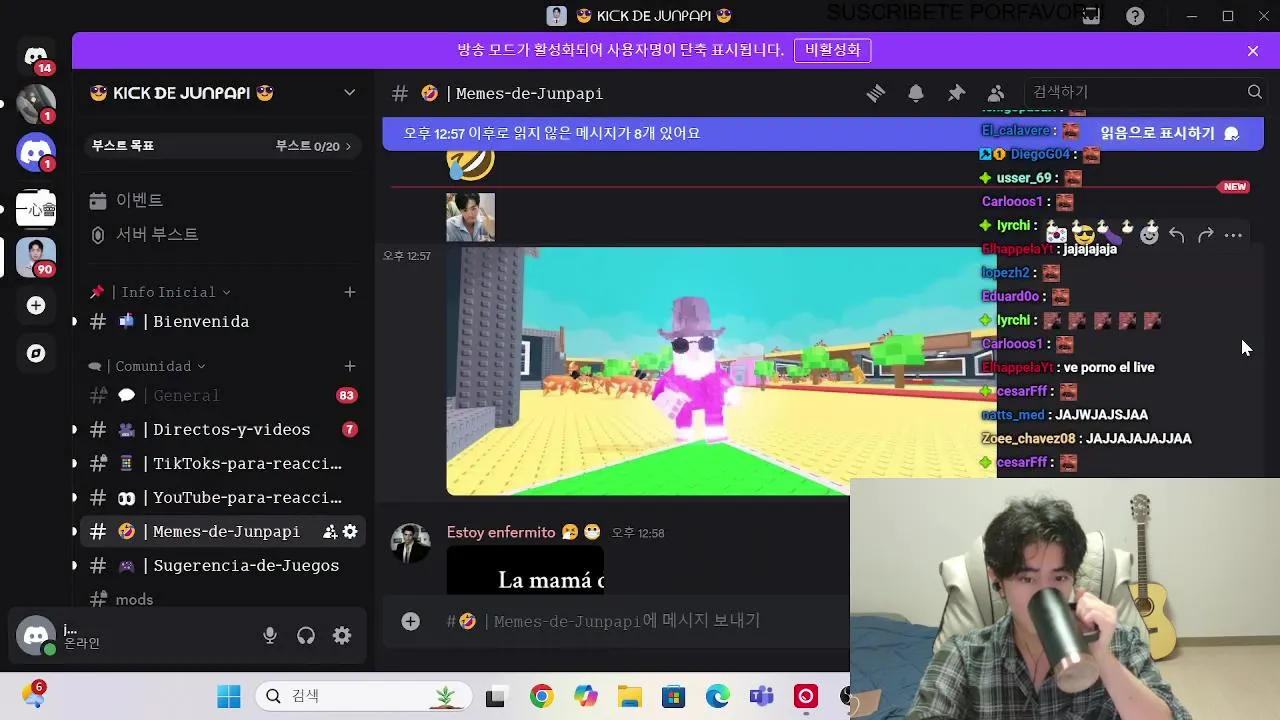Screen dimensions: 1280x720
Task: React with the Korean flag emoji
Action: (1056, 235)
